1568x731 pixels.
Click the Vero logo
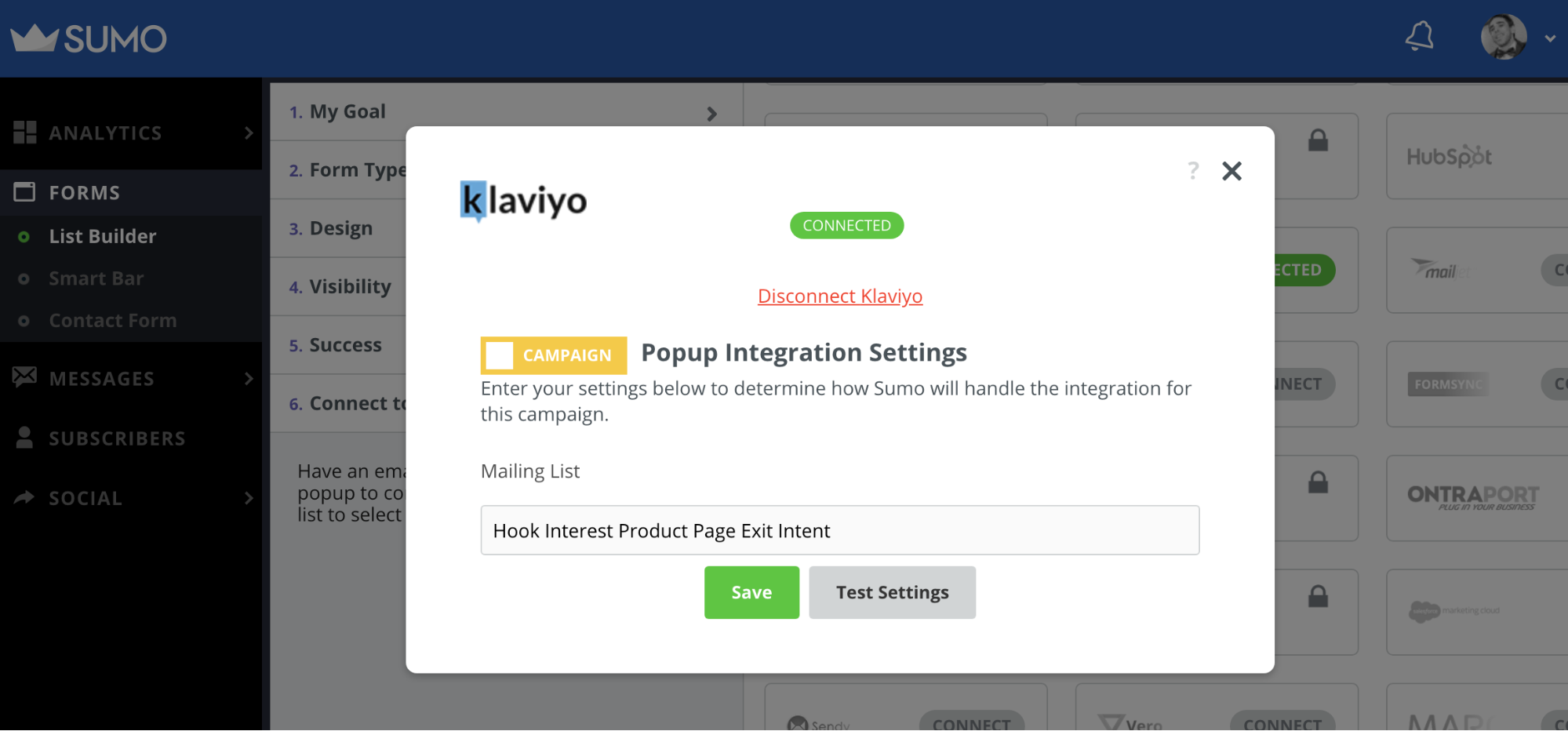click(1130, 722)
